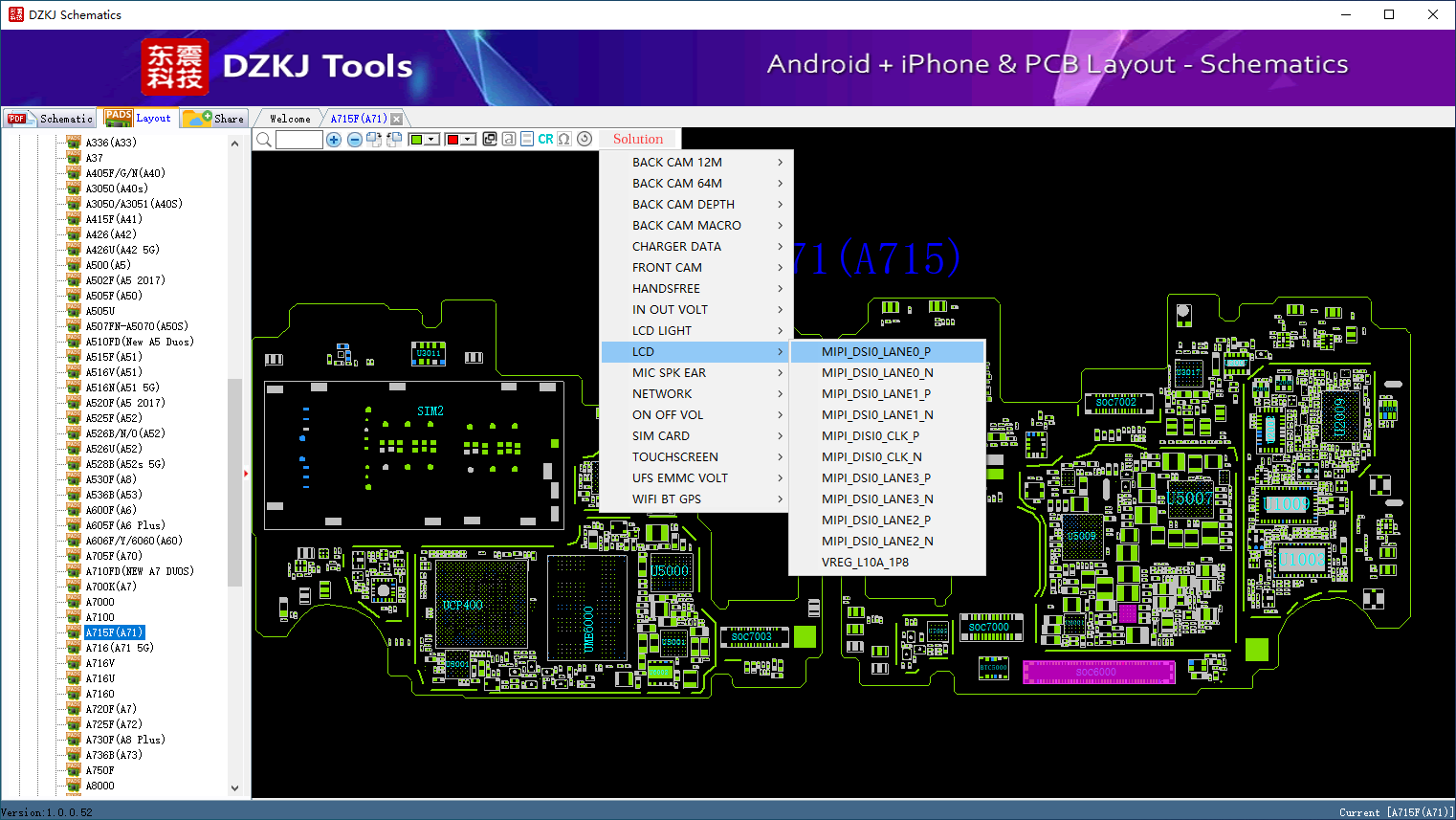
Task: Choose VREG_L10A_1P8 in LCD submenu
Action: pyautogui.click(x=888, y=563)
